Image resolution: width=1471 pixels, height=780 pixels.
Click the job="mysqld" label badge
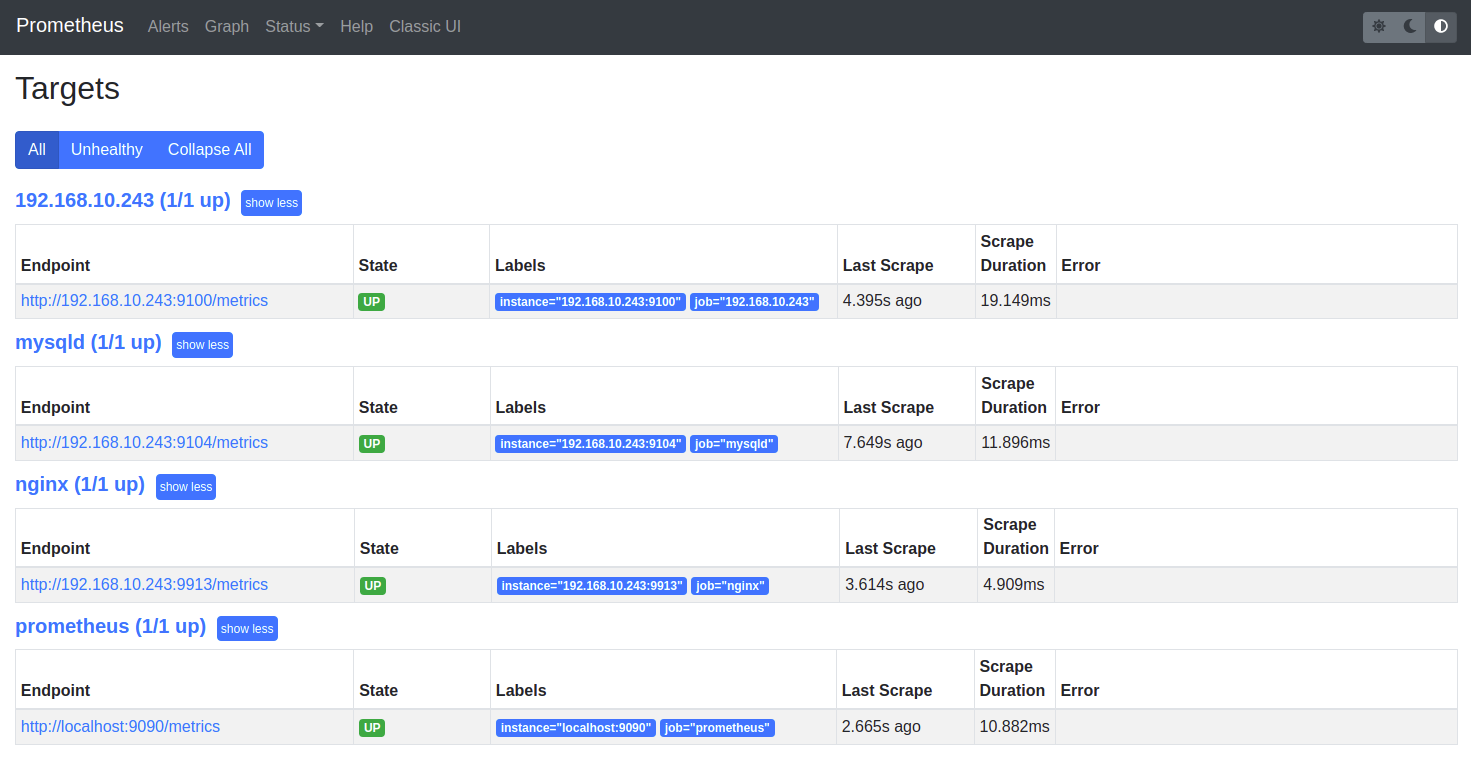pos(734,444)
